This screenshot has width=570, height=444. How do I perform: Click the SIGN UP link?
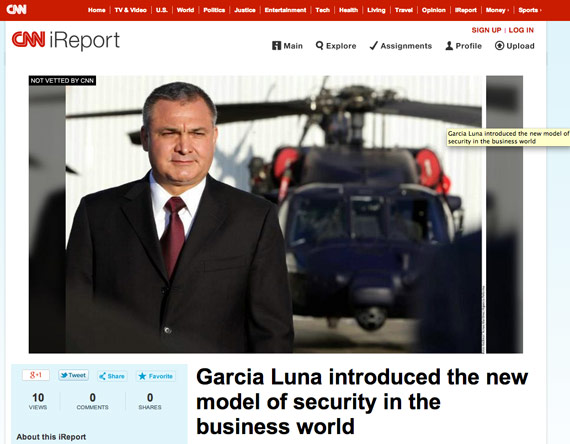click(486, 30)
